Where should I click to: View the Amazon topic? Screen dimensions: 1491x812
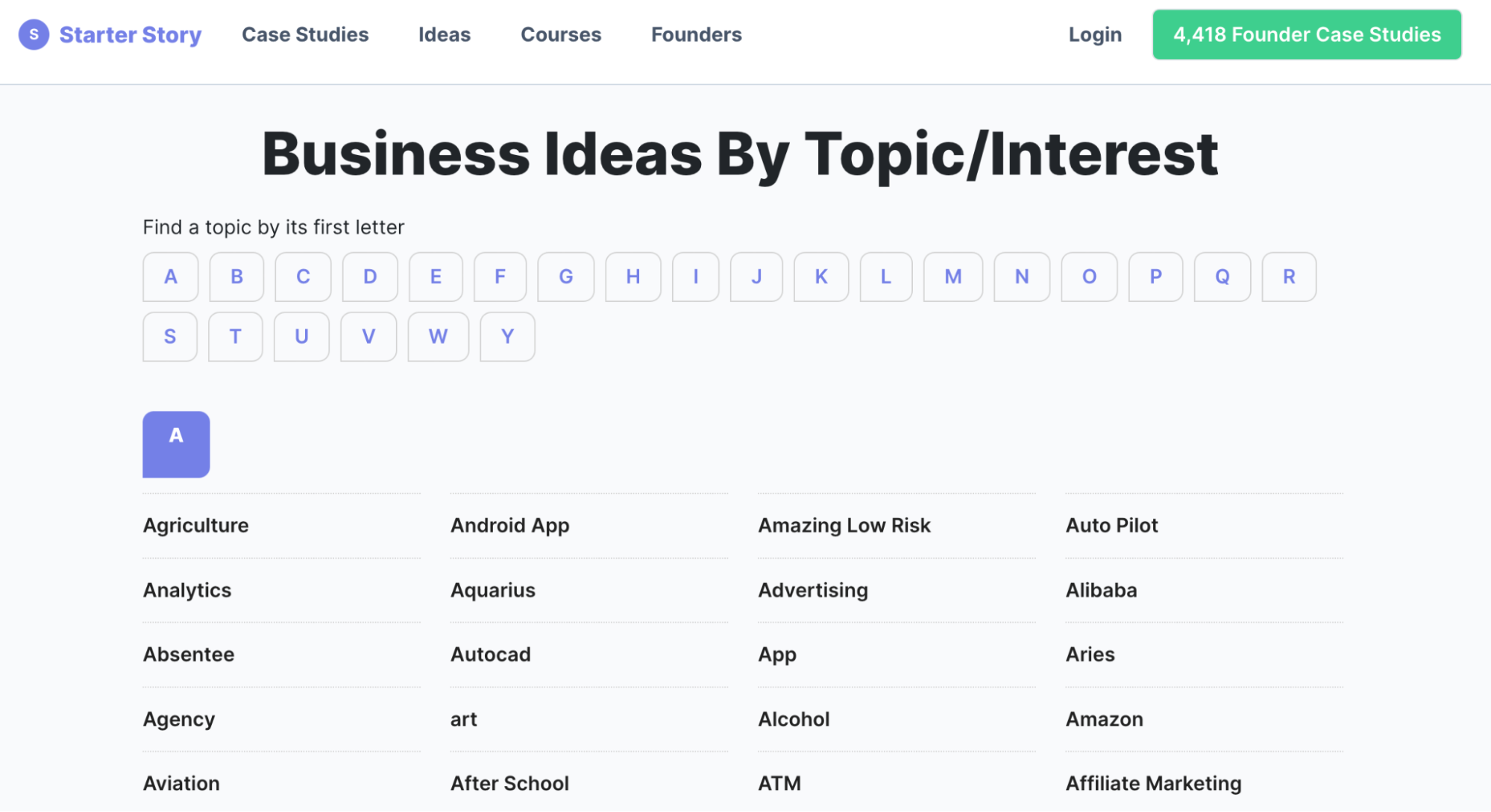[1105, 720]
